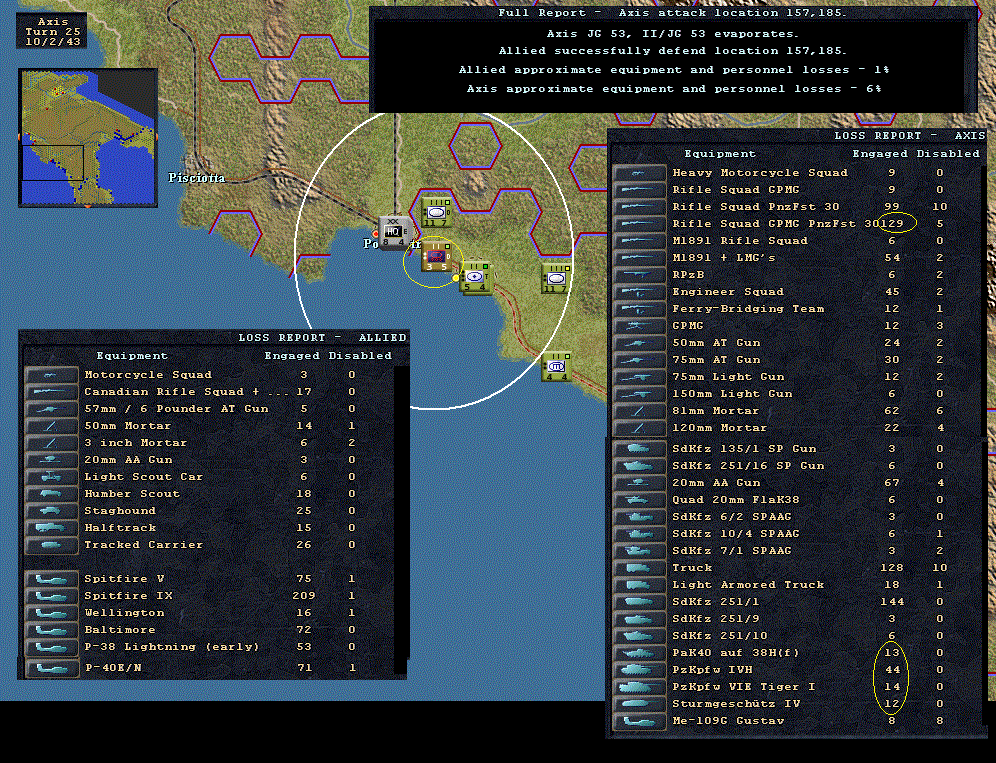Image resolution: width=996 pixels, height=763 pixels.
Task: Click the SdKfz 135/1 SP Gun icon
Action: 638,449
